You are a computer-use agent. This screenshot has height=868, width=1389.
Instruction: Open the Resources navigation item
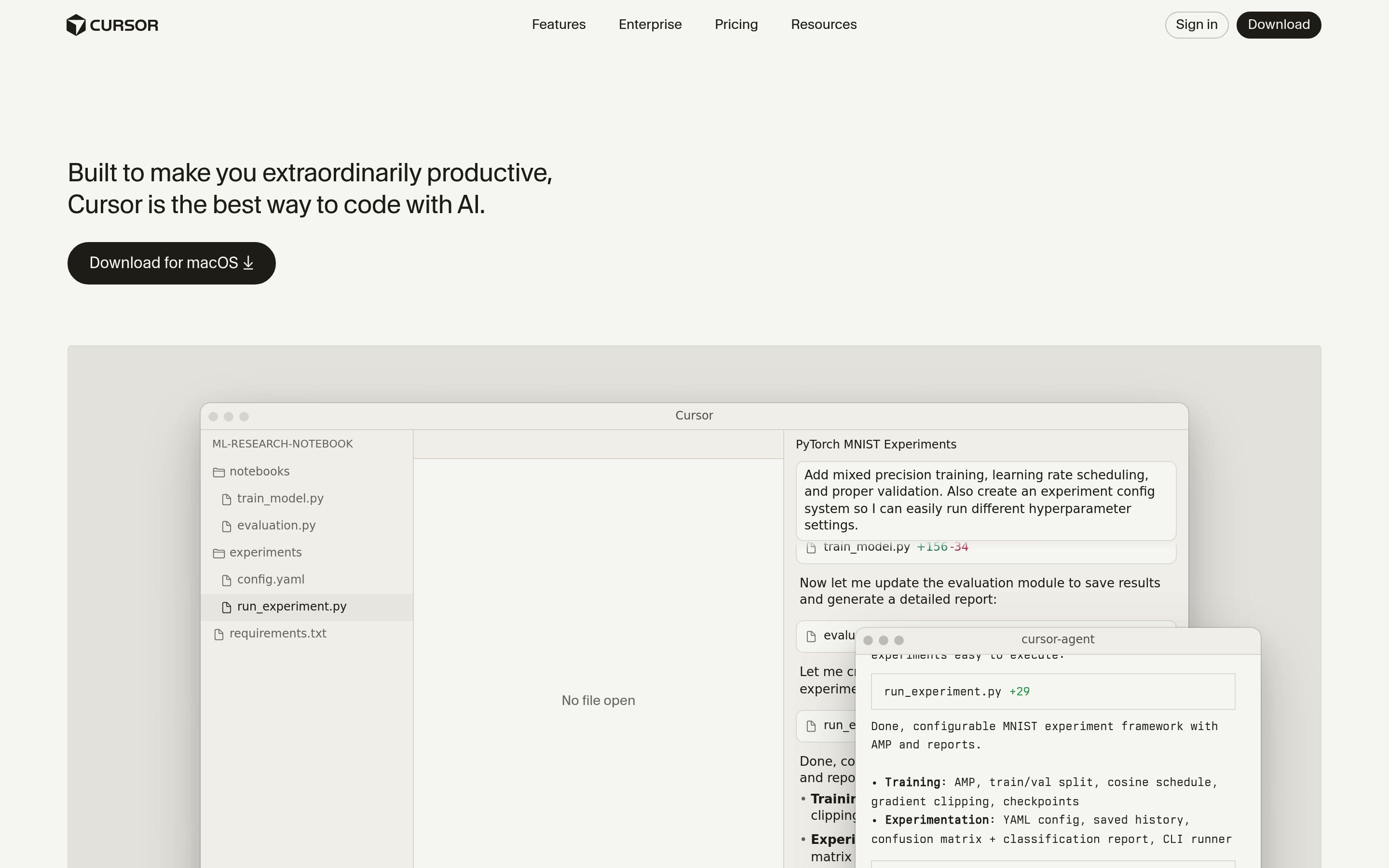824,24
